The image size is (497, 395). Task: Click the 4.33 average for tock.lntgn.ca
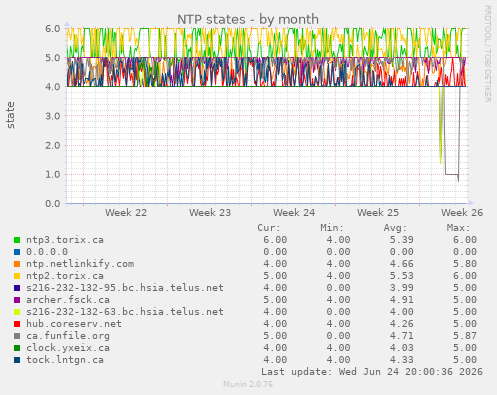[402, 360]
